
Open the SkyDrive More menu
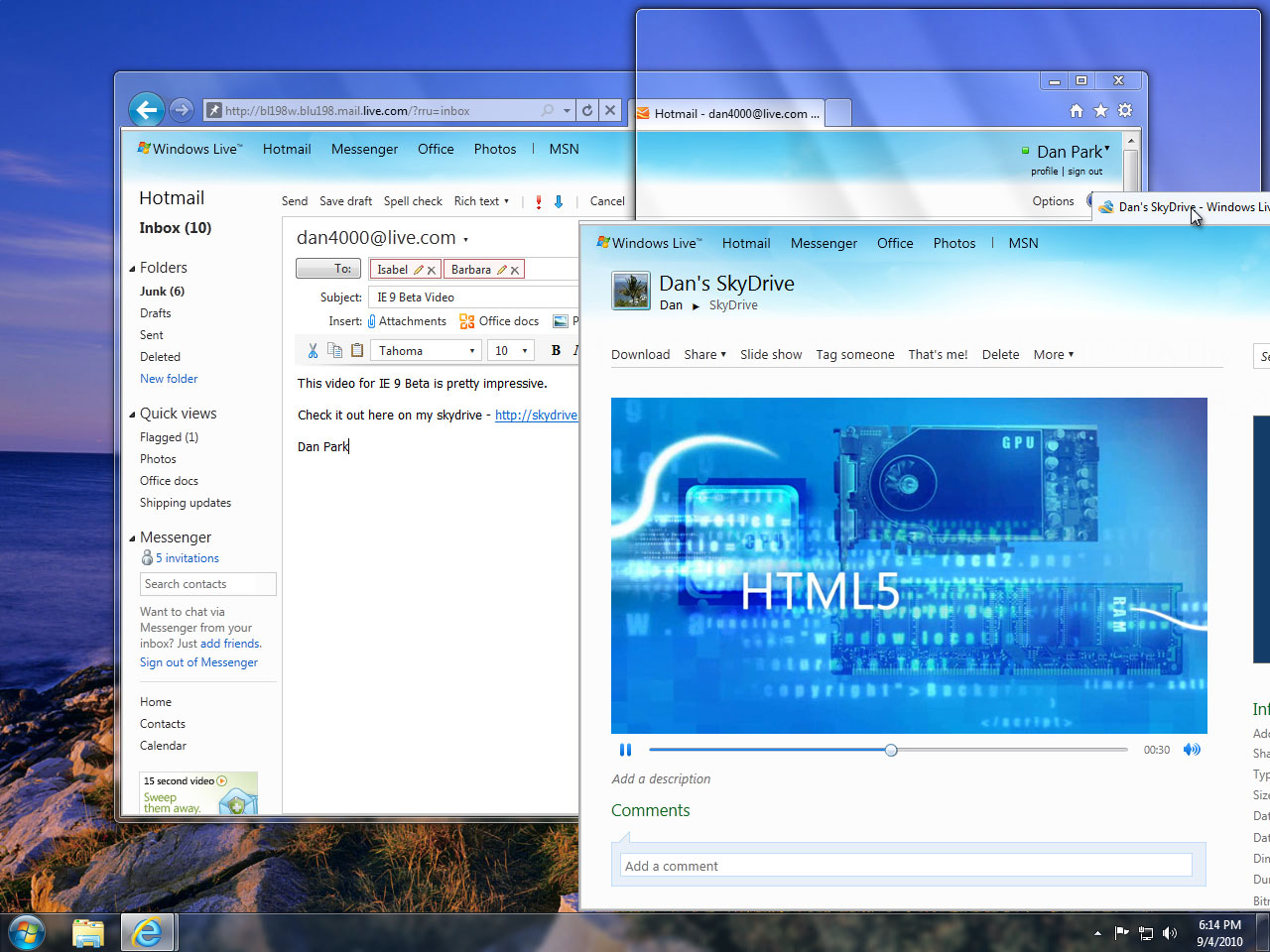(x=1053, y=355)
